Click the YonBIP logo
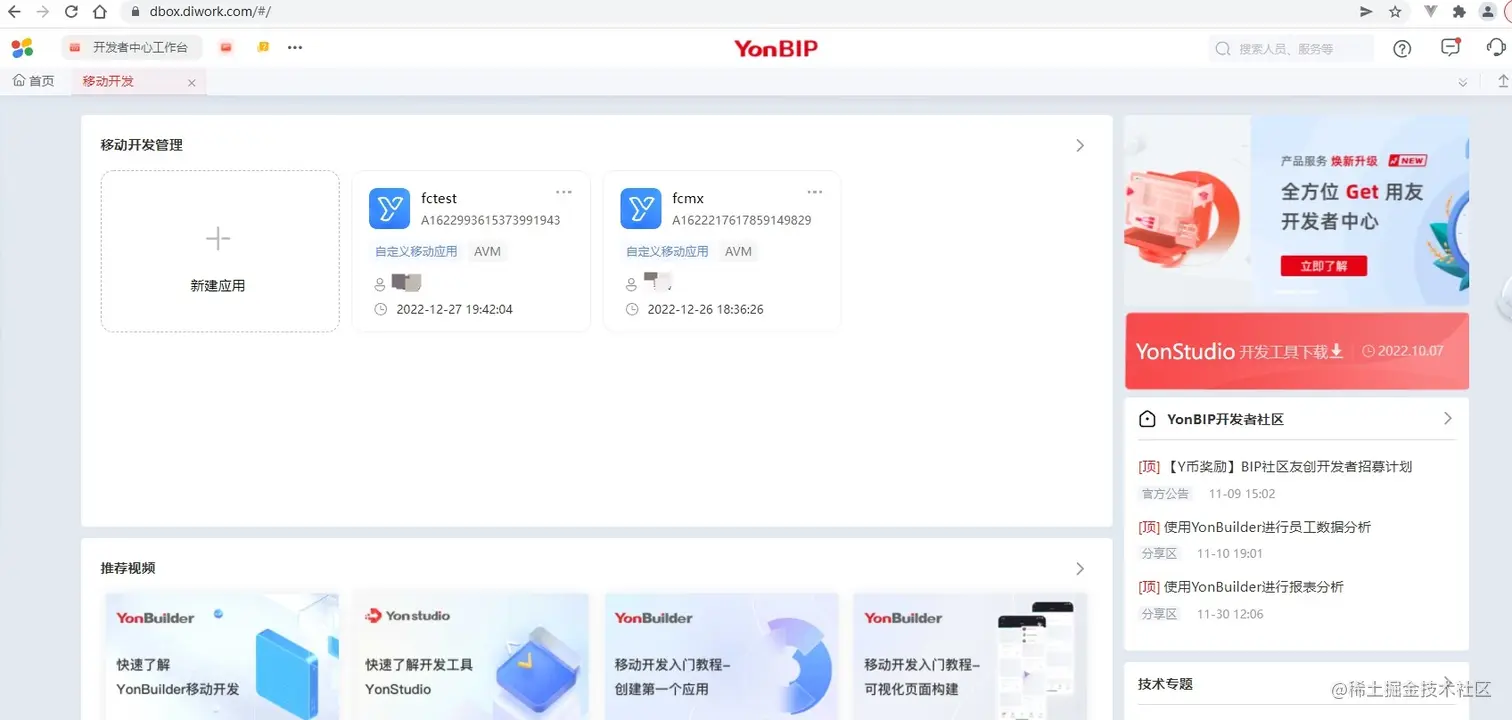The width and height of the screenshot is (1512, 720). [x=776, y=48]
